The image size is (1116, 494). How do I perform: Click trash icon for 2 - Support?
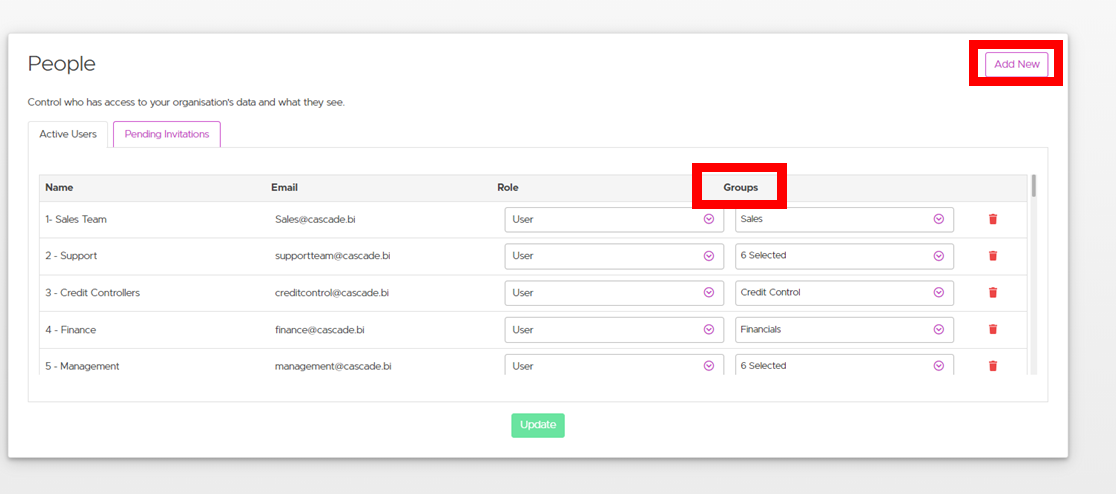[x=992, y=256]
